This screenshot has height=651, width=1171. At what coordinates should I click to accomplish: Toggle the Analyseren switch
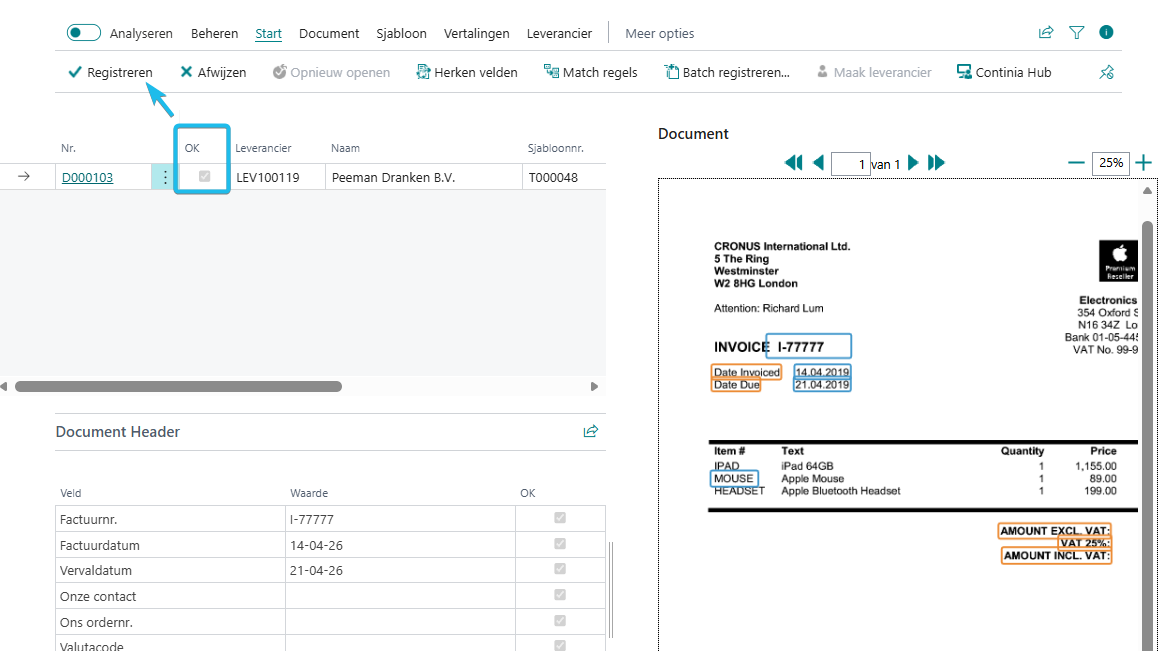pyautogui.click(x=84, y=33)
